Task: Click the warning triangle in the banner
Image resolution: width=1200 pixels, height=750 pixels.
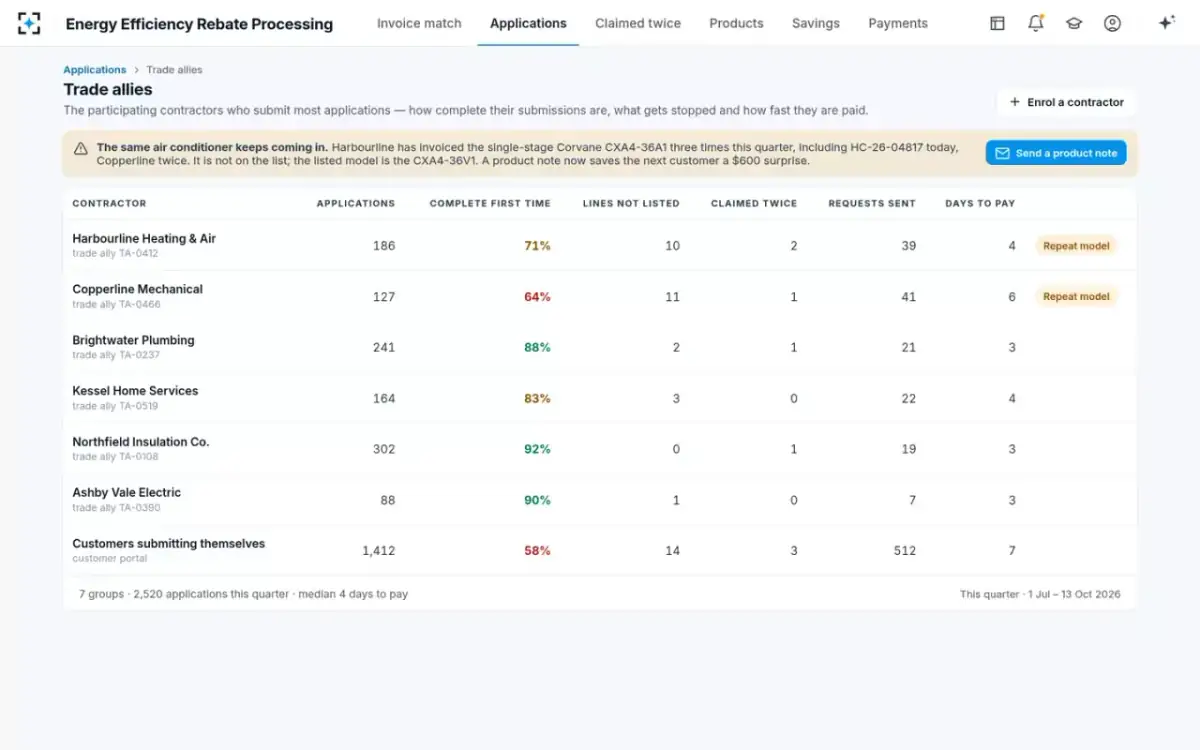Action: click(x=81, y=148)
